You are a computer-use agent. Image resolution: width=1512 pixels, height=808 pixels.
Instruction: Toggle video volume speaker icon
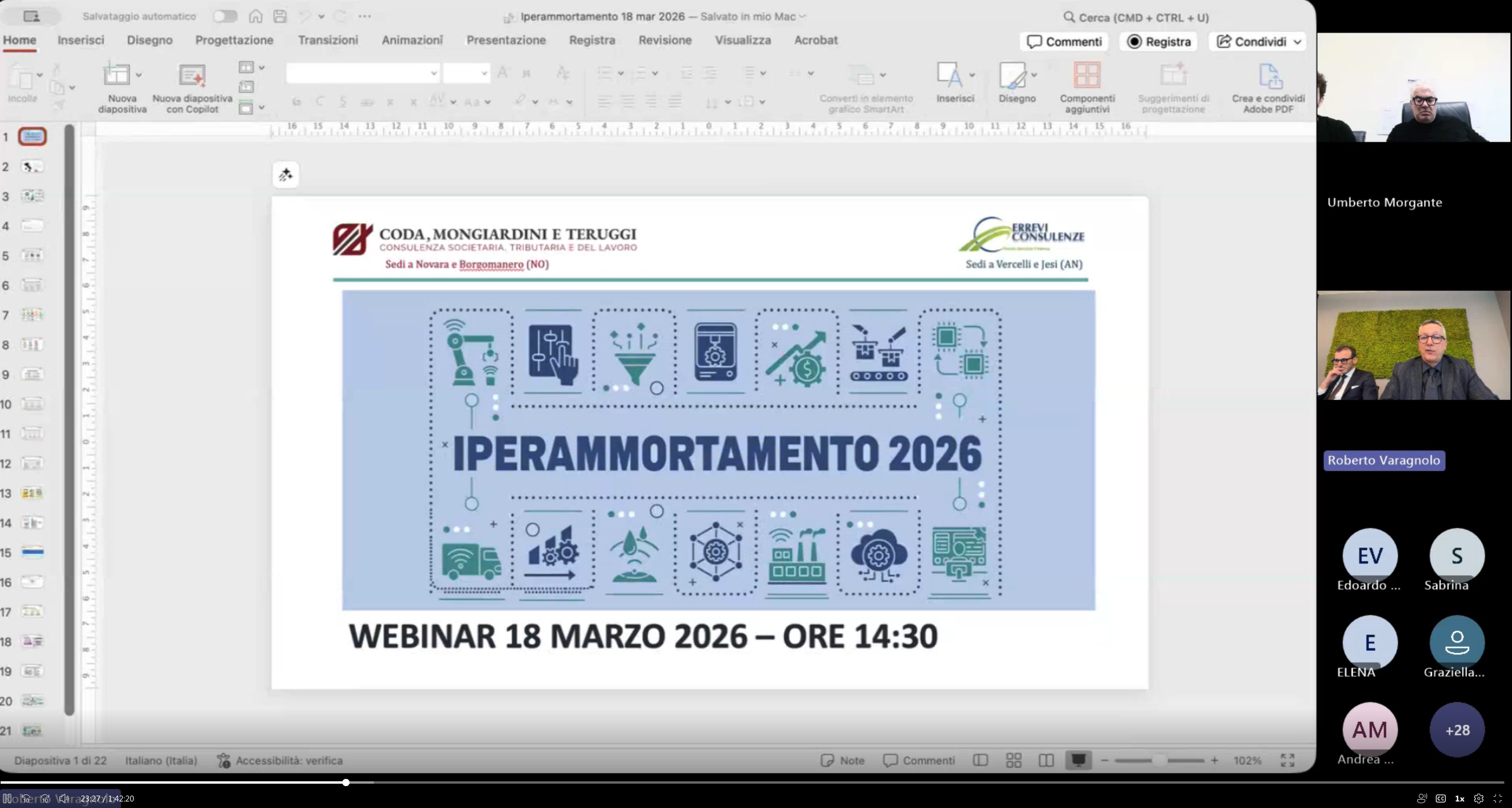click(x=63, y=799)
